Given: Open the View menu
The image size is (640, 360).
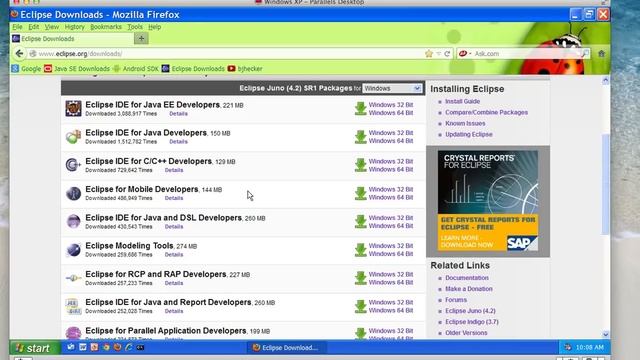Looking at the screenshot, I should click(x=51, y=27).
